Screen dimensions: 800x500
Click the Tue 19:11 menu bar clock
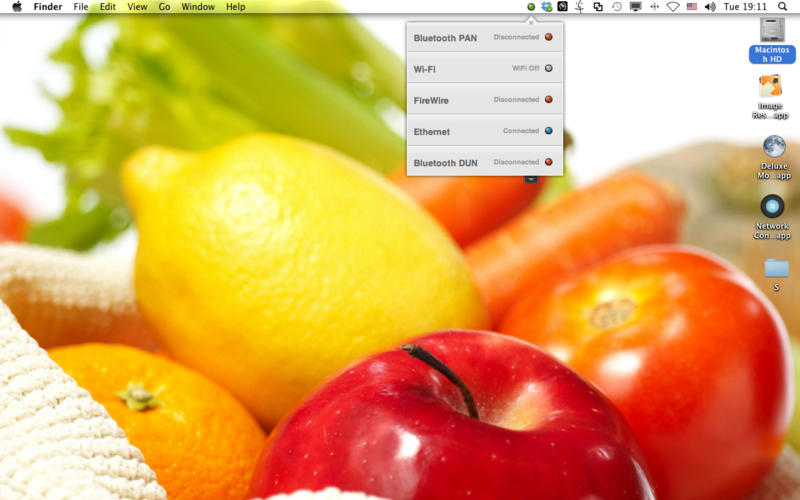coord(745,7)
